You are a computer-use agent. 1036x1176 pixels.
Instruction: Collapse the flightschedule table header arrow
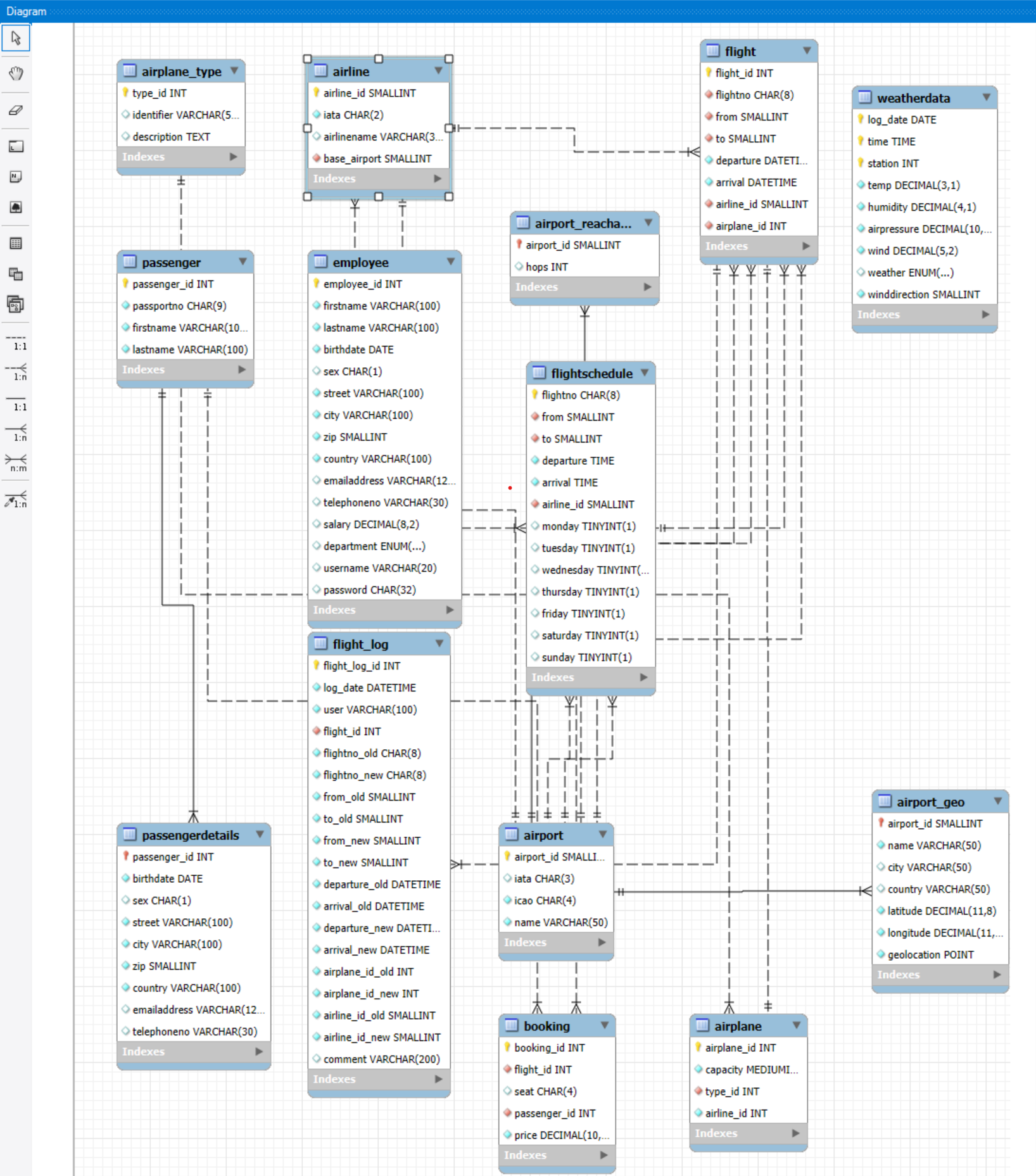pos(645,373)
